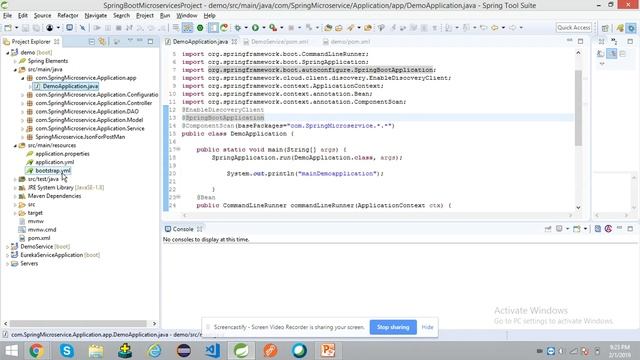The height and width of the screenshot is (360, 640).
Task: Open the New file dropdown arrow
Action: click(x=16, y=28)
